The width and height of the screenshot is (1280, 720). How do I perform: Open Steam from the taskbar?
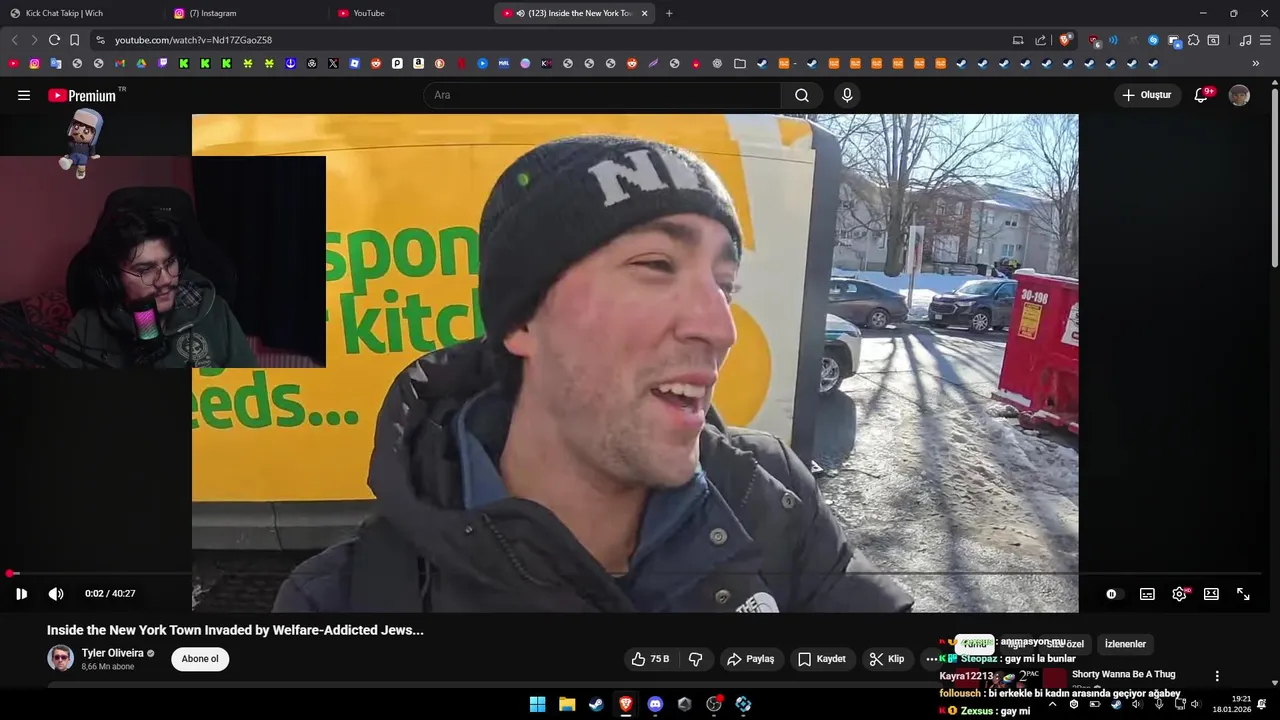(596, 704)
